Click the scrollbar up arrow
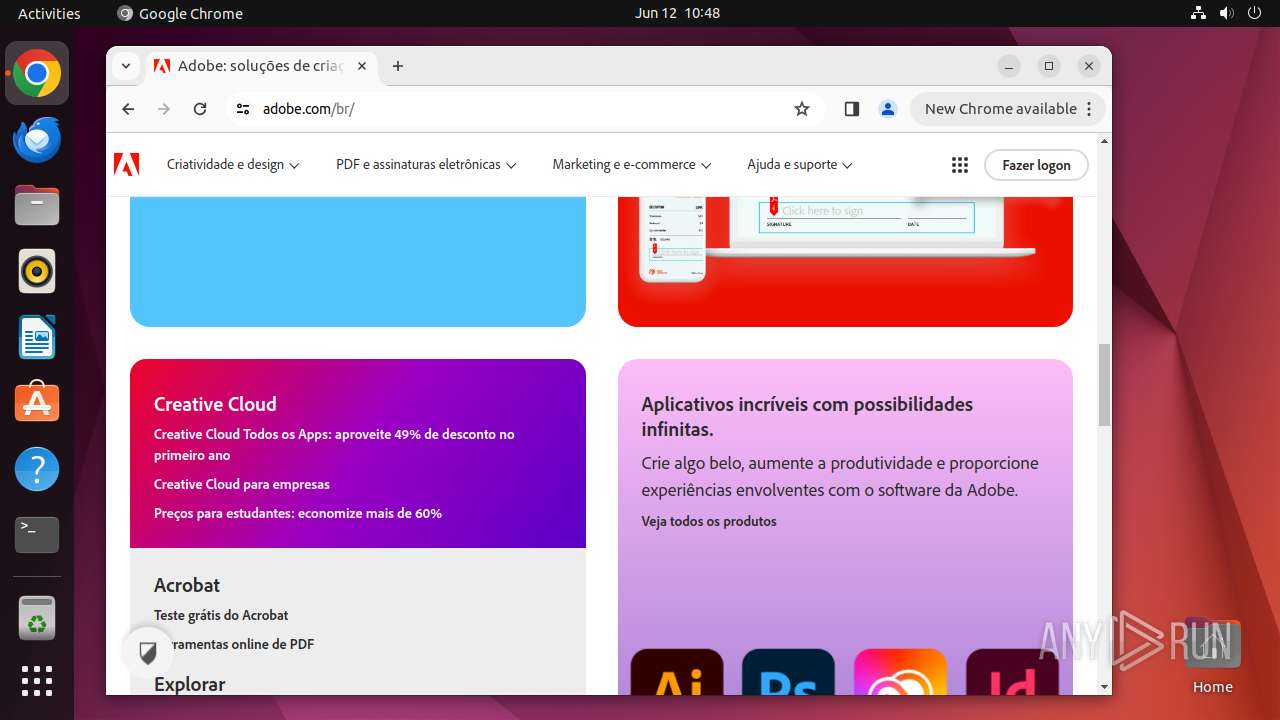The height and width of the screenshot is (720, 1280). click(x=1104, y=141)
